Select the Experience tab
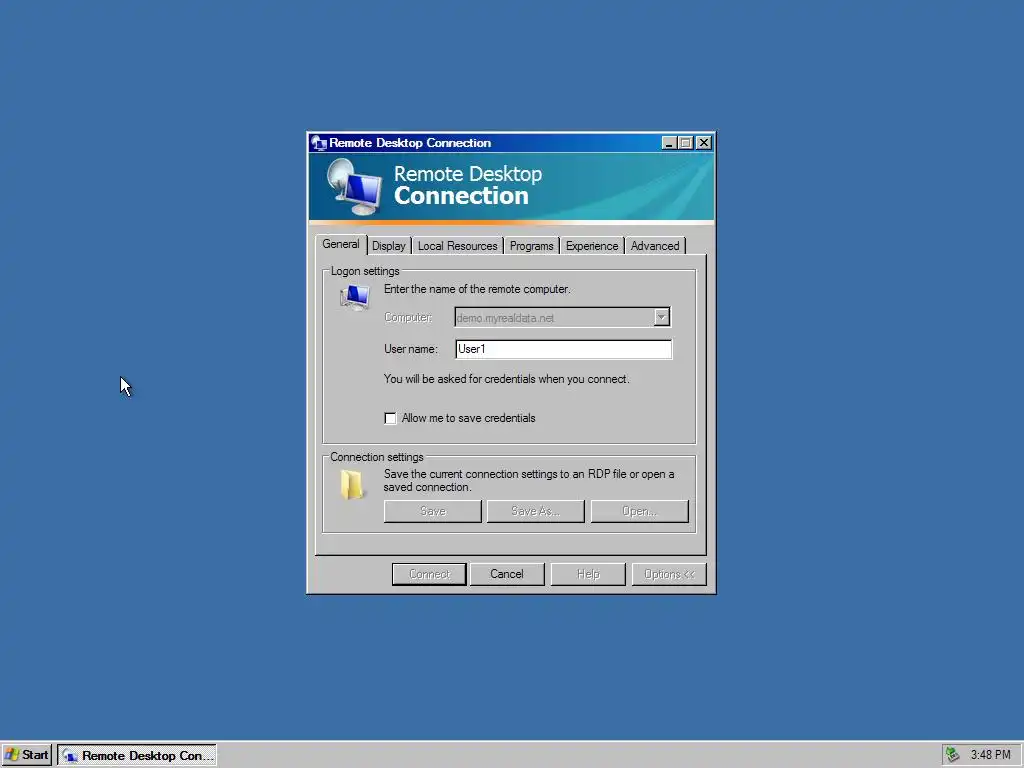1024x768 pixels. click(x=592, y=246)
